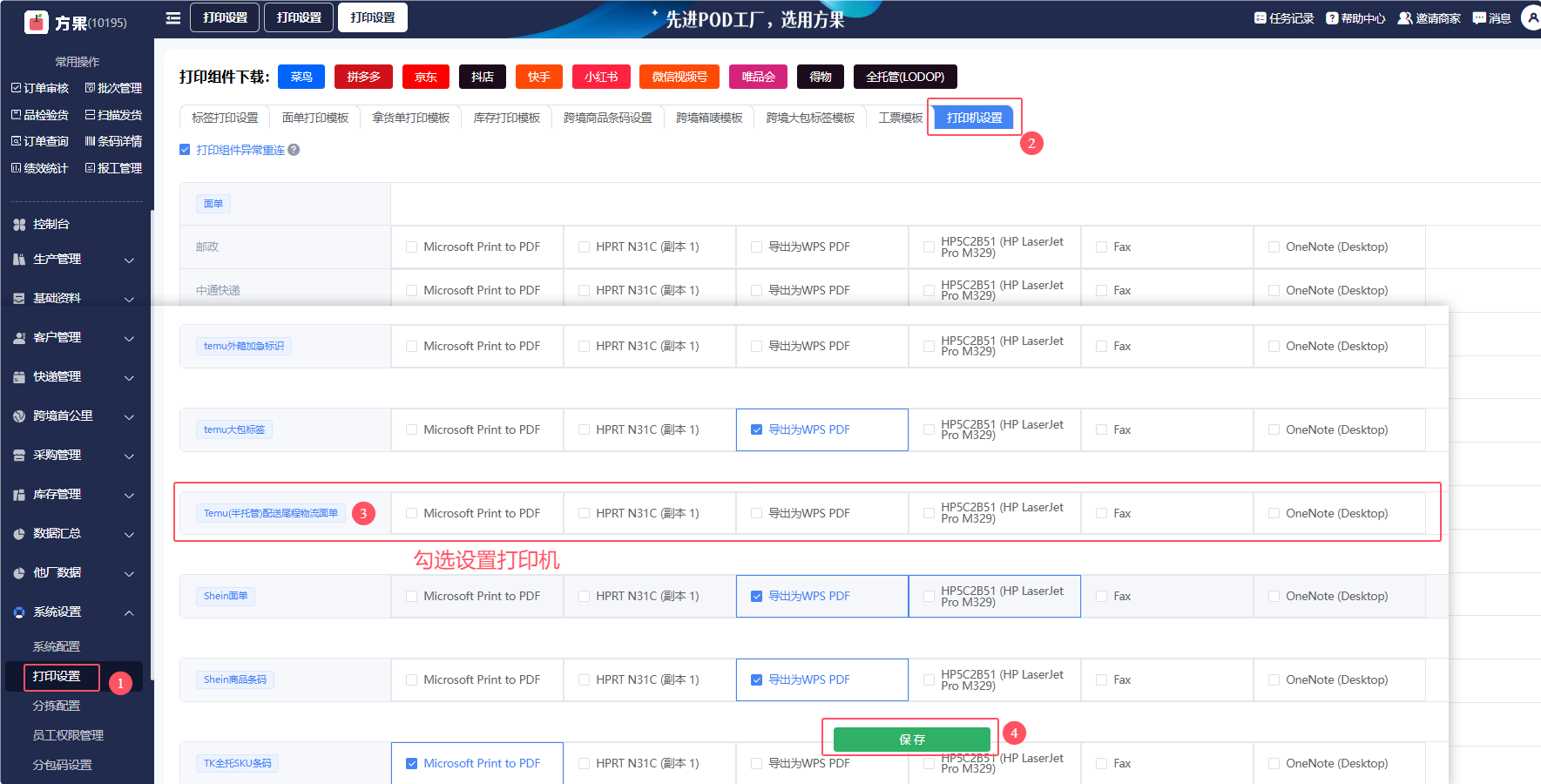The width and height of the screenshot is (1541, 784).
Task: Switch to the 面单打印模板 tab
Action: [315, 118]
